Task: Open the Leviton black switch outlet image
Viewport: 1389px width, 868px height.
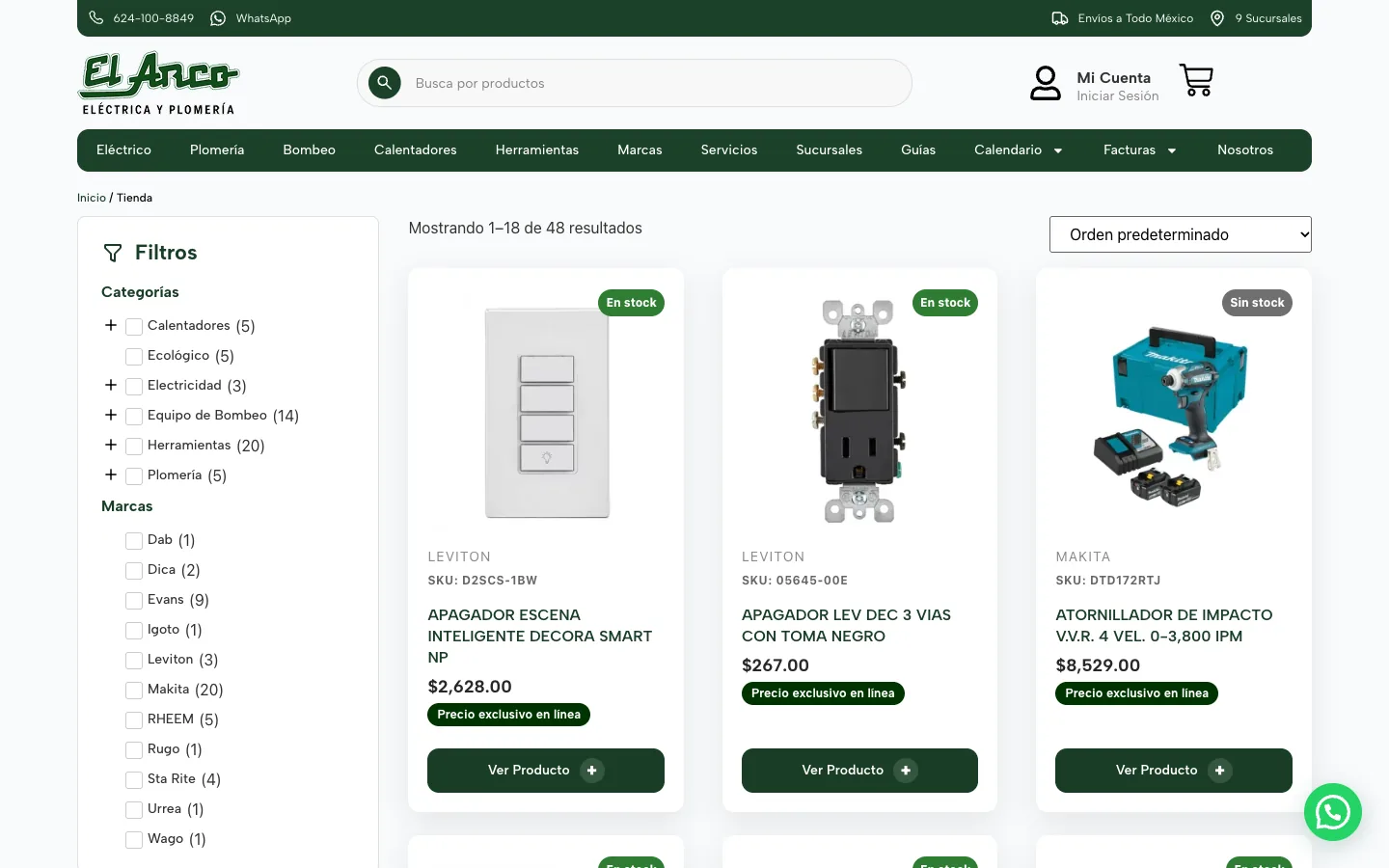Action: 859,411
